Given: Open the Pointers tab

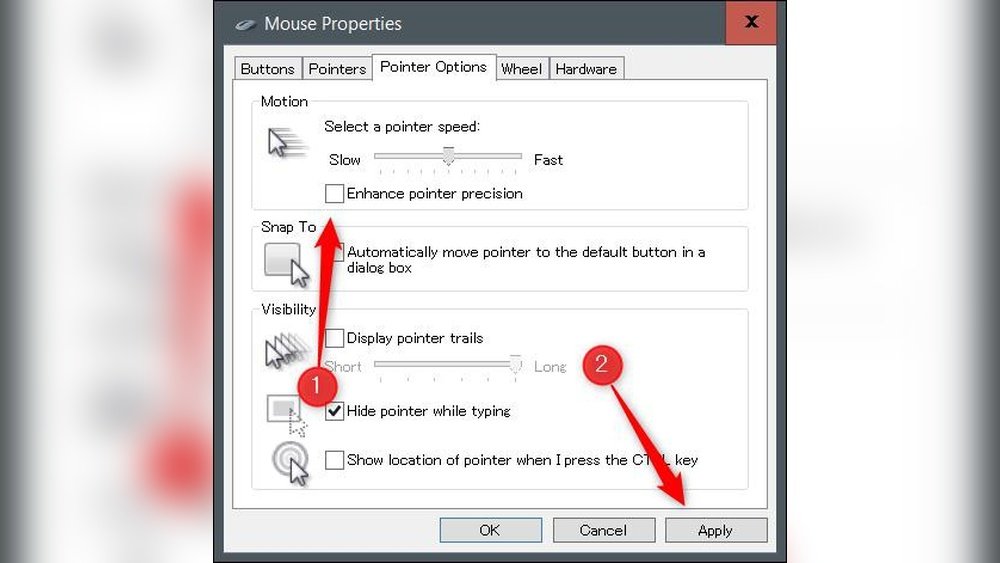Looking at the screenshot, I should (337, 69).
